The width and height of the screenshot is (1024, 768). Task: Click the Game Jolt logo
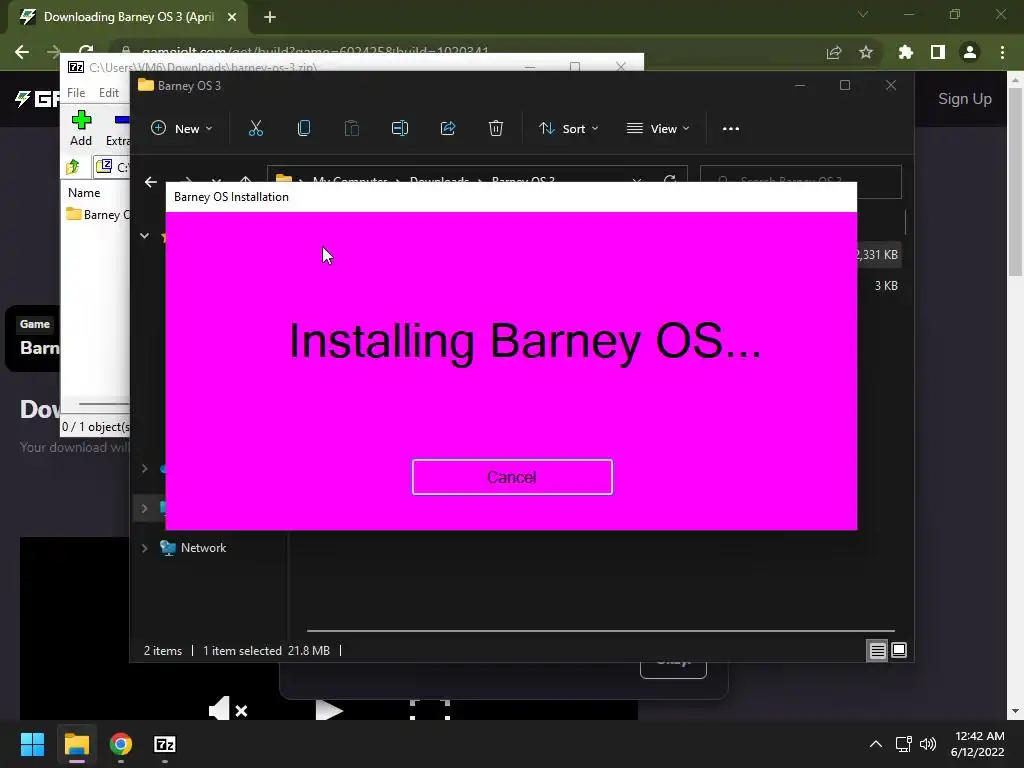pyautogui.click(x=37, y=99)
